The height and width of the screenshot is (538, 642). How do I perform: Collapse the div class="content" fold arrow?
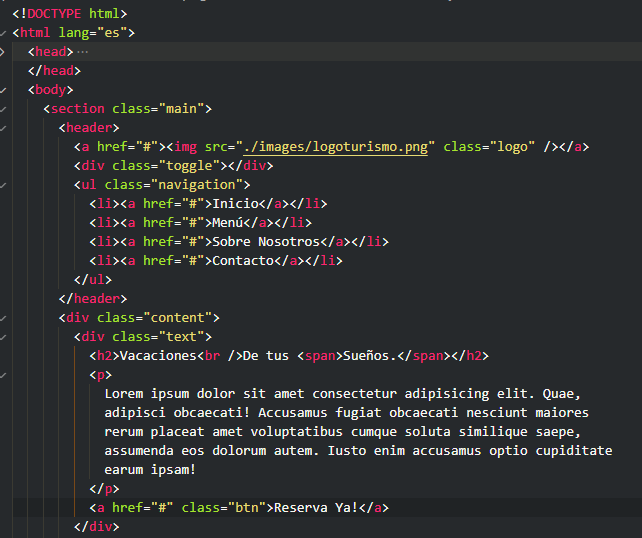(3, 318)
